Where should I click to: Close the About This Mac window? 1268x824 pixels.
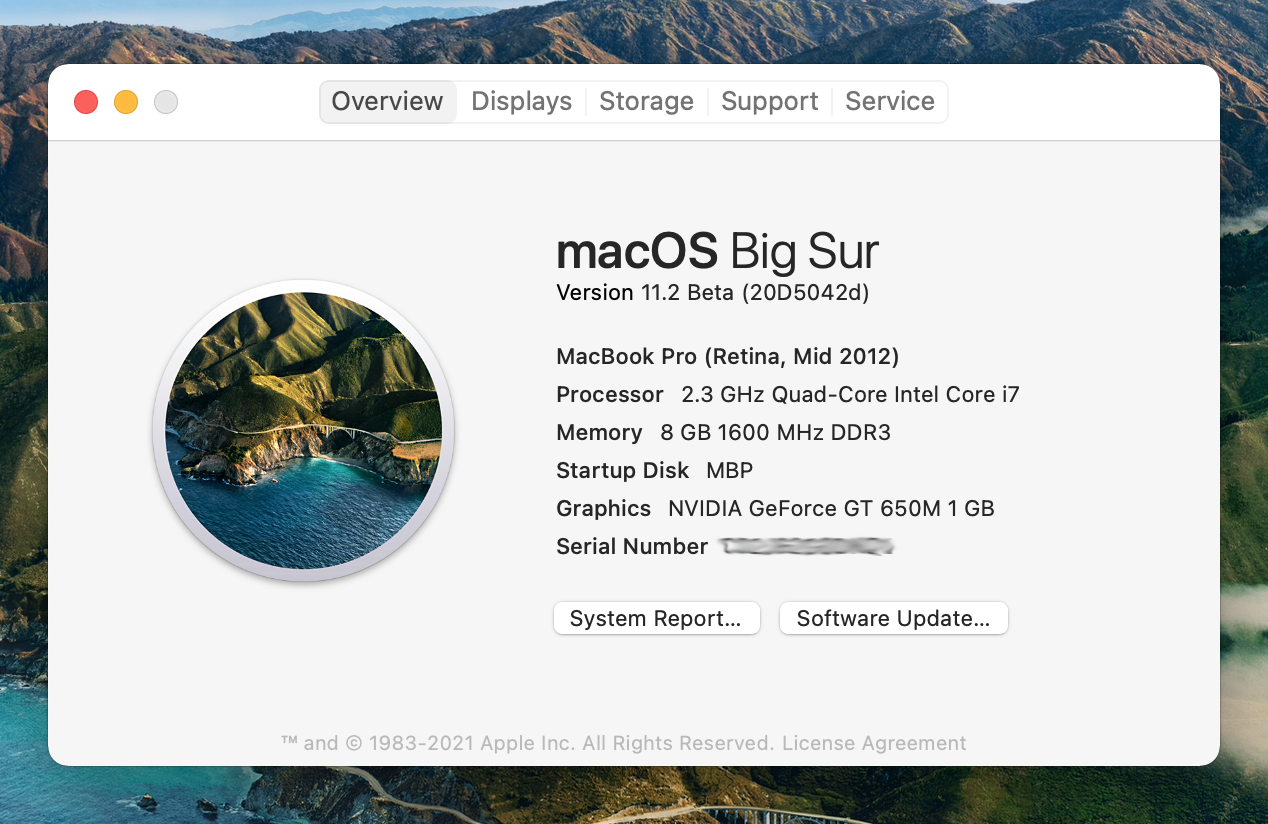pyautogui.click(x=86, y=102)
